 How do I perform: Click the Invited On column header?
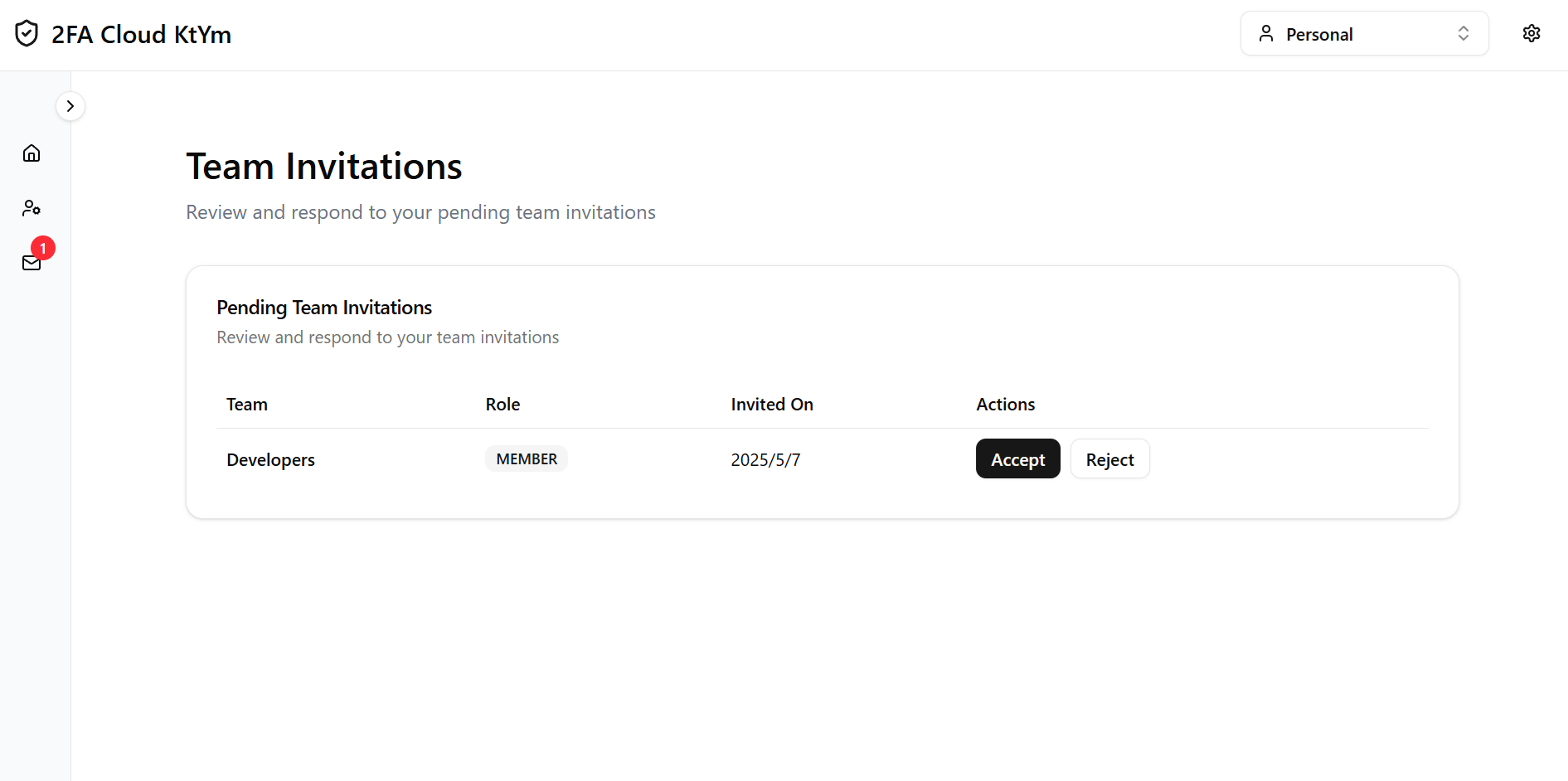pos(771,405)
